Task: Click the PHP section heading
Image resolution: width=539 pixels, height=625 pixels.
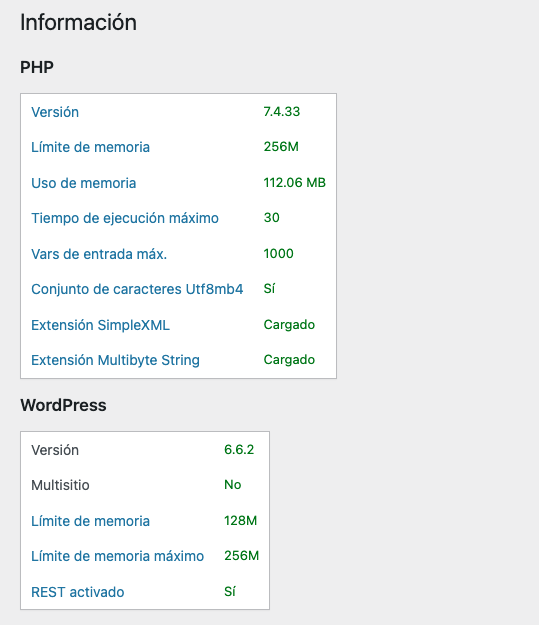Action: point(37,67)
